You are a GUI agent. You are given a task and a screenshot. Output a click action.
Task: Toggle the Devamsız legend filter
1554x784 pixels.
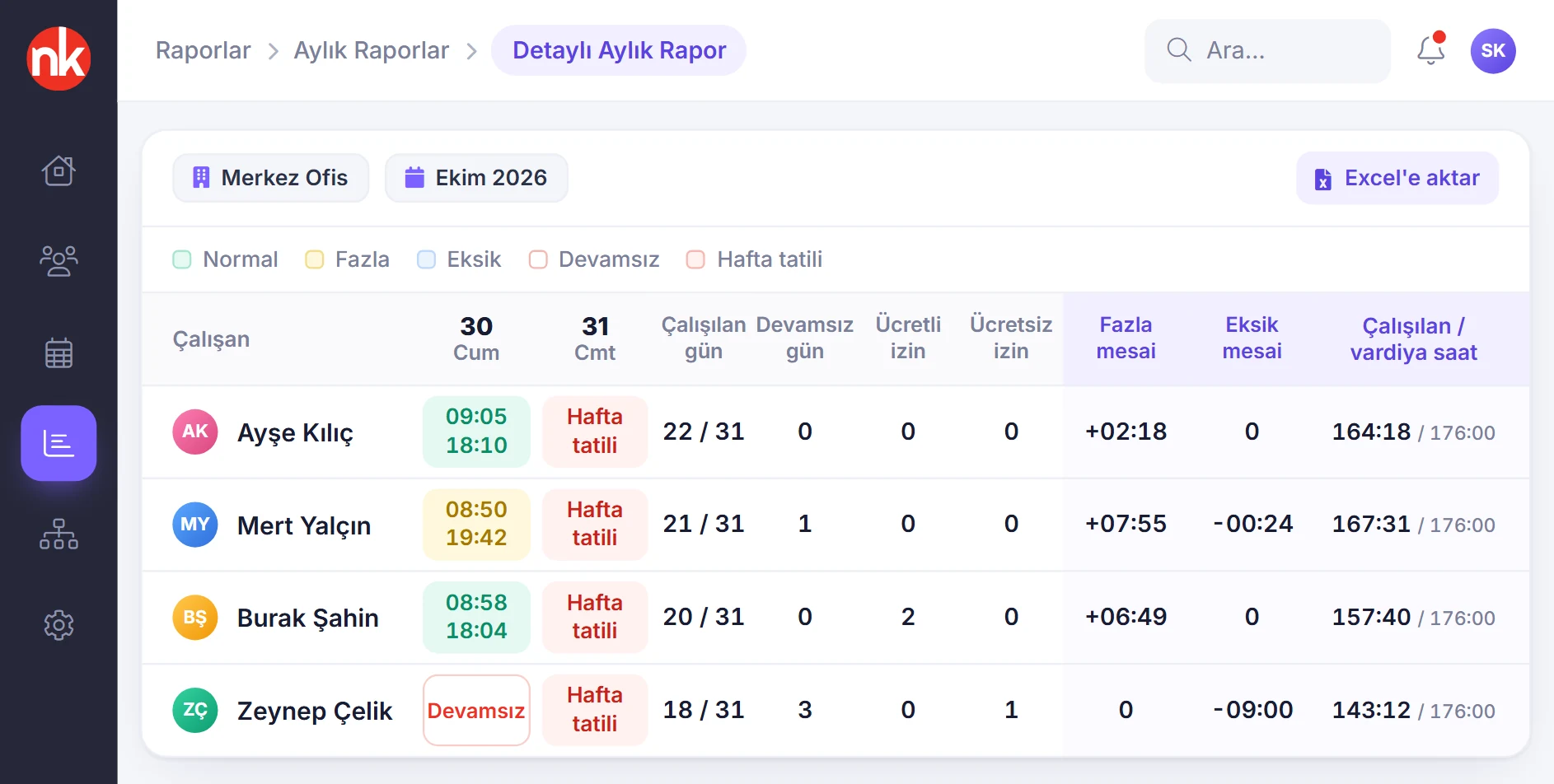point(594,259)
